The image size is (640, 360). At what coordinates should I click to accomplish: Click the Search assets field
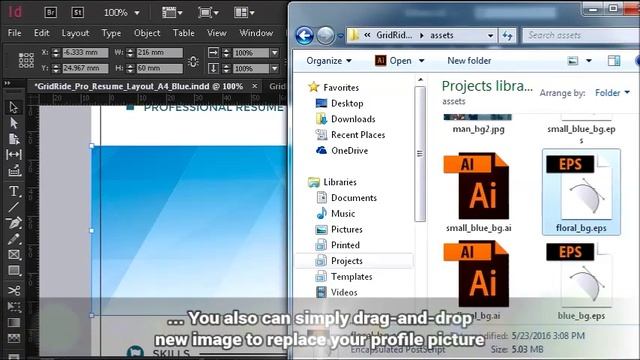coord(580,36)
